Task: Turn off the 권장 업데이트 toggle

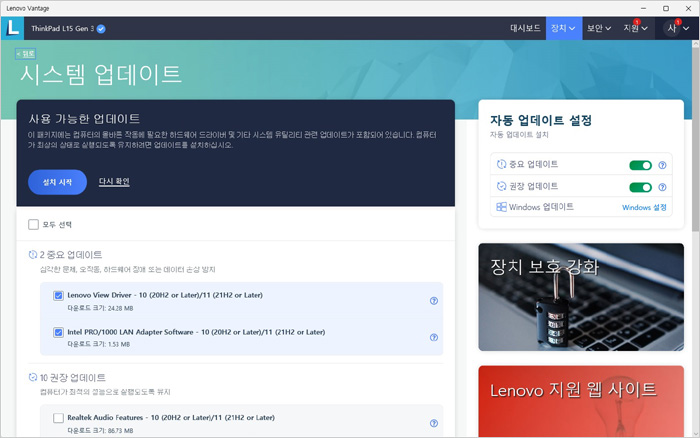Action: pos(640,186)
